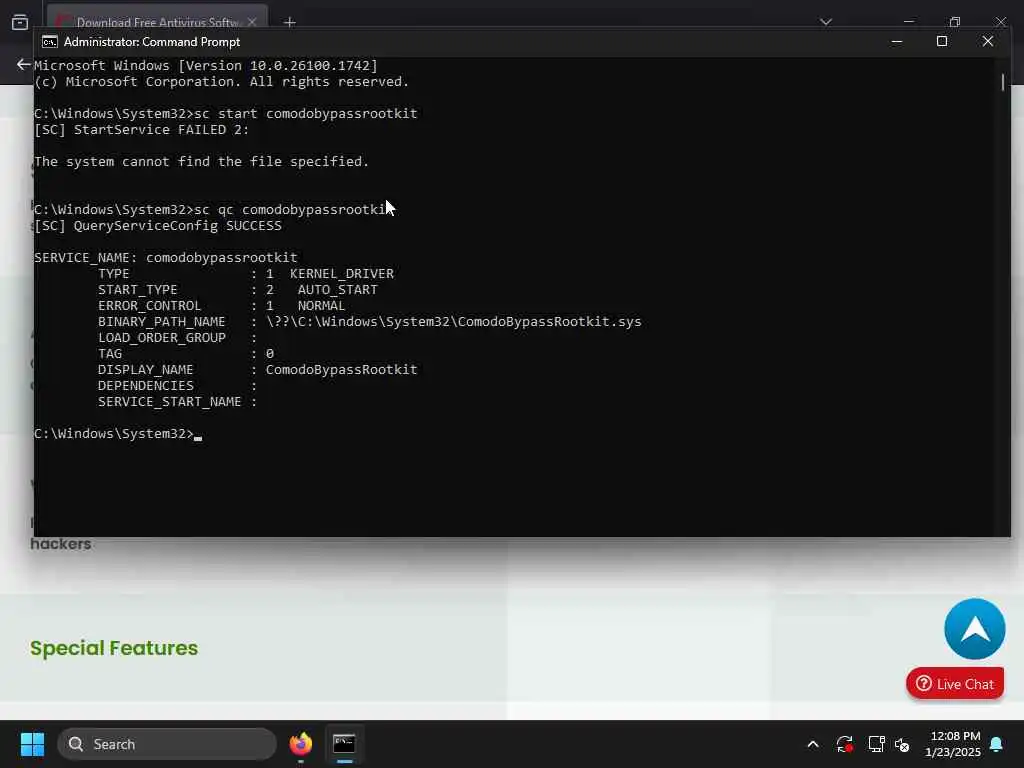Viewport: 1024px width, 768px height.
Task: Click the LOAD_ORDER_GROUP label
Action: click(x=161, y=338)
